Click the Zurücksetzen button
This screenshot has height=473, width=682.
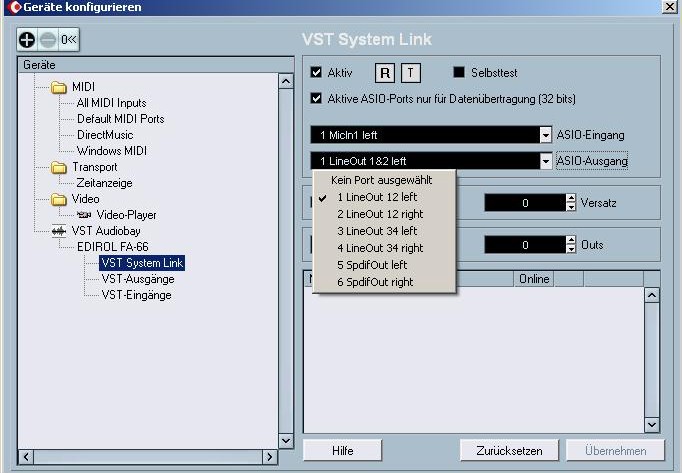tap(509, 450)
